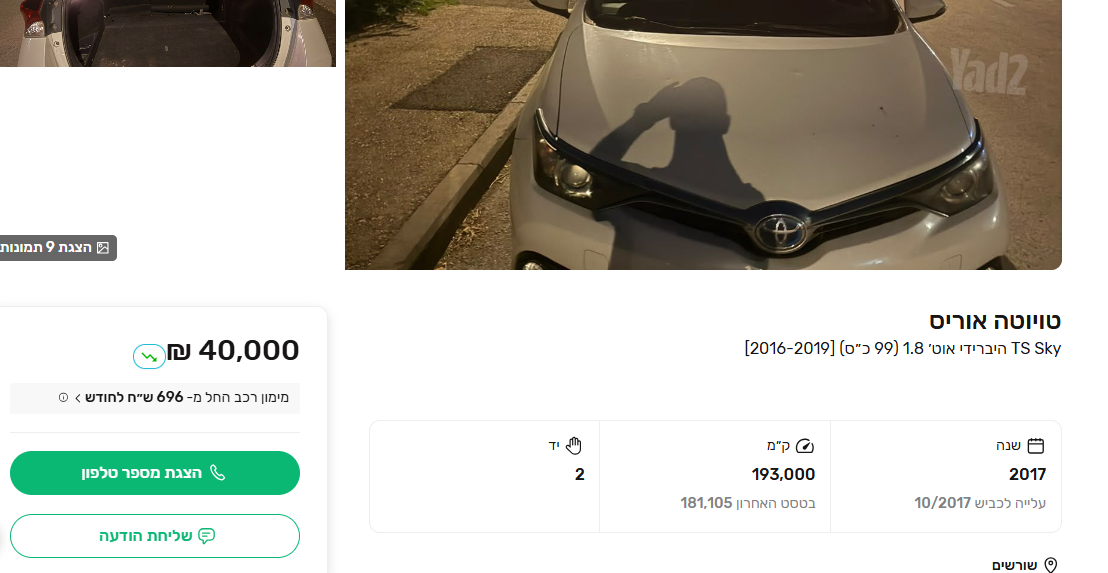Viewport: 1108px width, 573px height.
Task: Click the שורשים location text
Action: pos(1015,565)
